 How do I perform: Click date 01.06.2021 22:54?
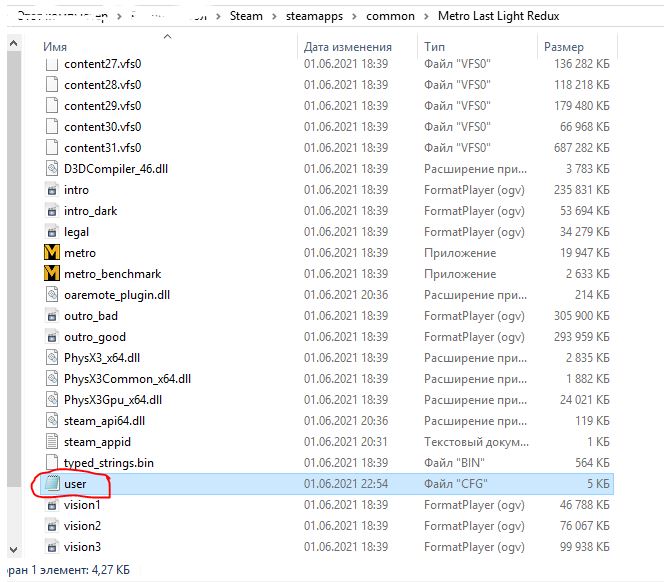pos(346,484)
